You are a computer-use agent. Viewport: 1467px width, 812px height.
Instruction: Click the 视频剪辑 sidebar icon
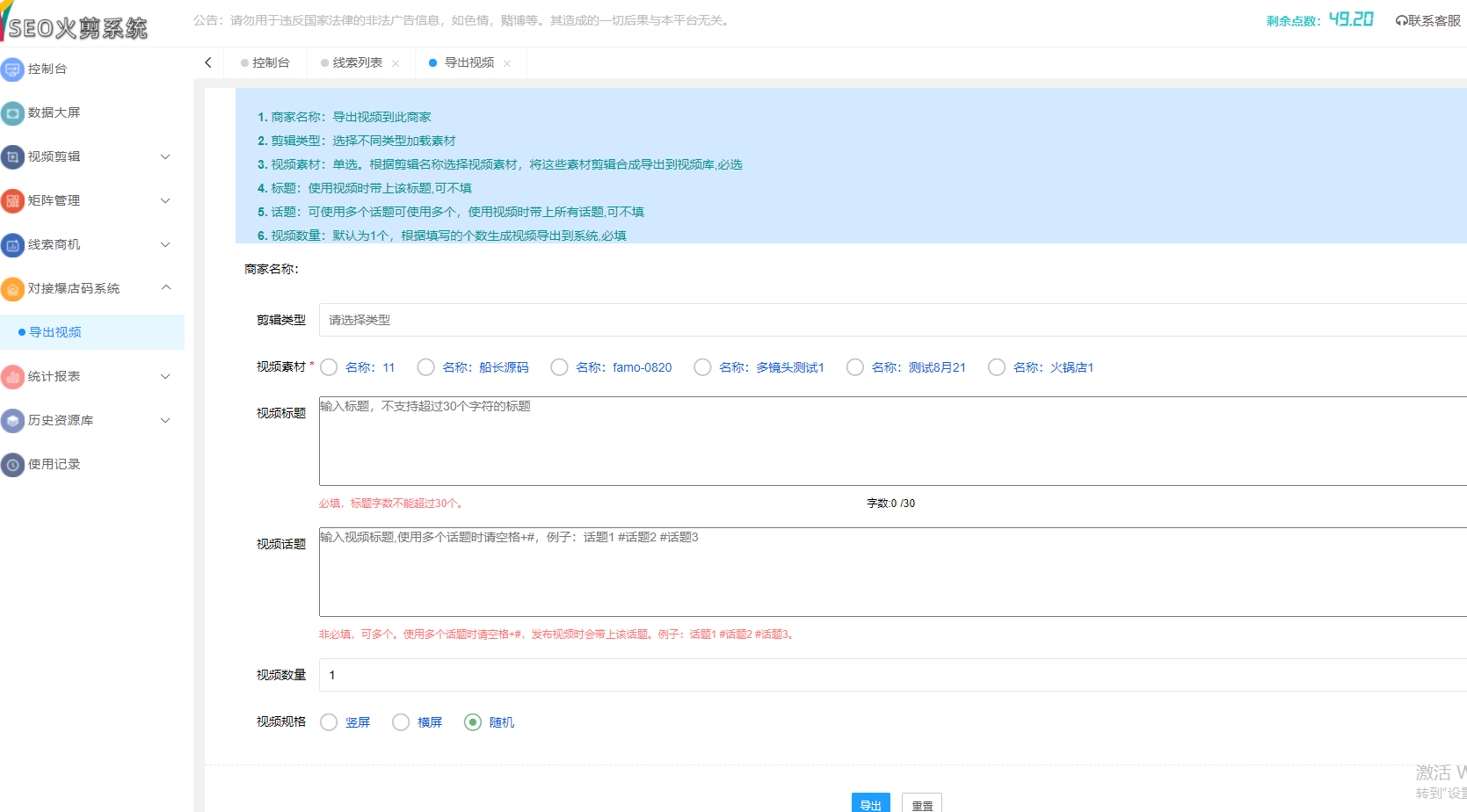[12, 156]
